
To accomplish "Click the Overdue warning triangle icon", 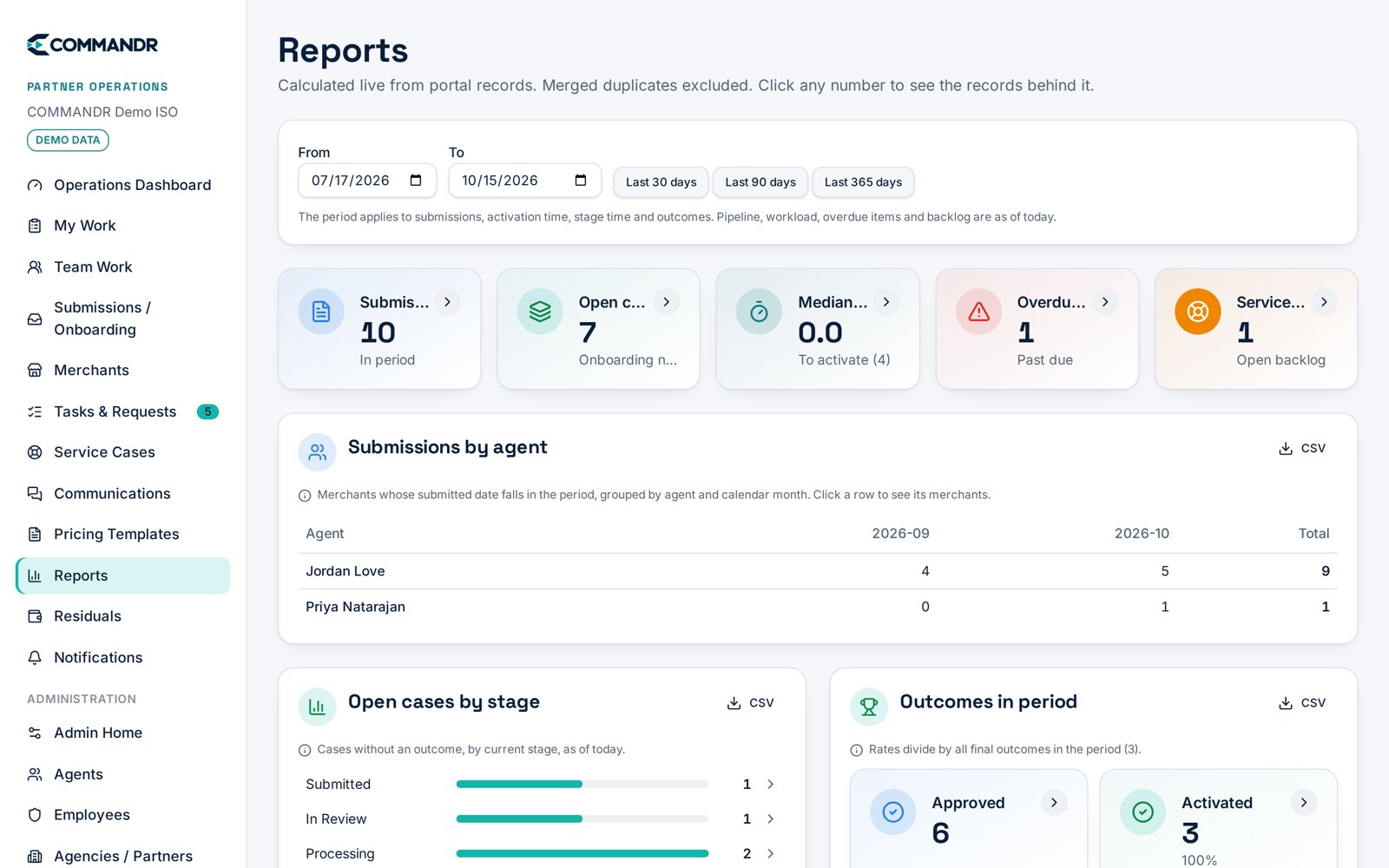I will [x=978, y=312].
